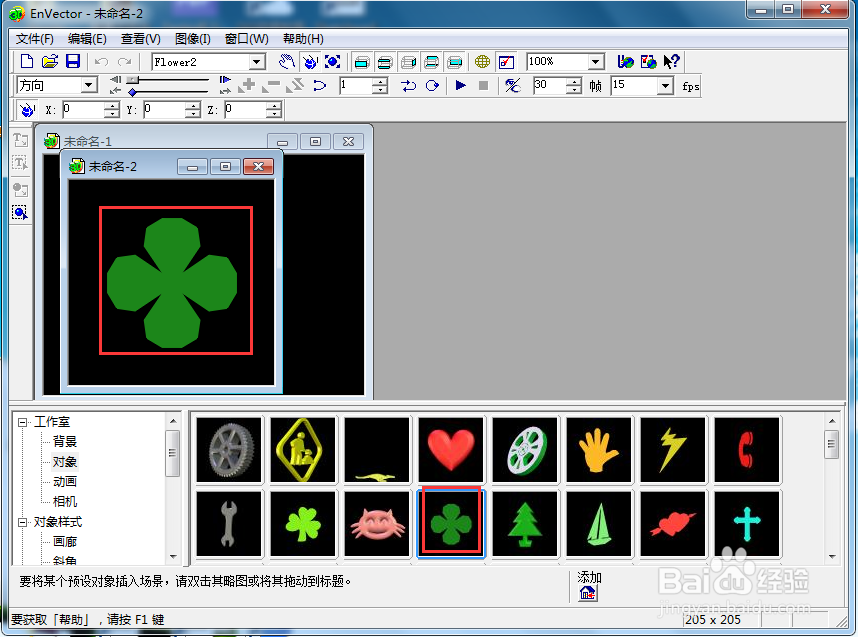
Task: Select the insert text tool in left toolbar
Action: pos(21,141)
